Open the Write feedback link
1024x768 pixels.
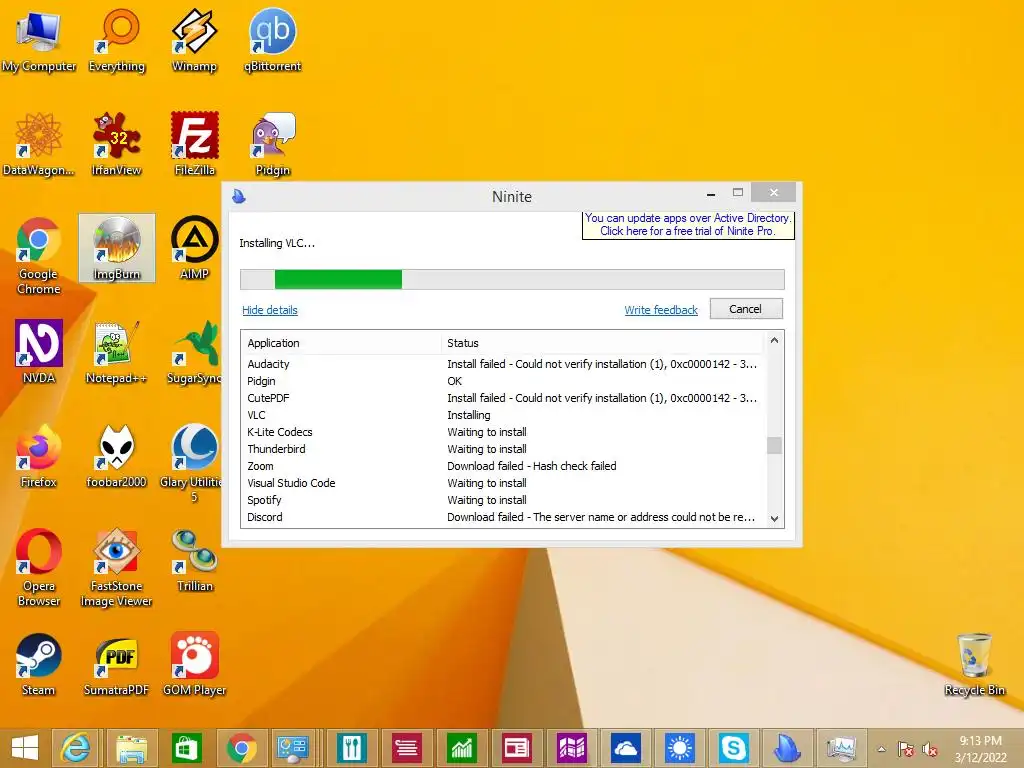pos(661,310)
